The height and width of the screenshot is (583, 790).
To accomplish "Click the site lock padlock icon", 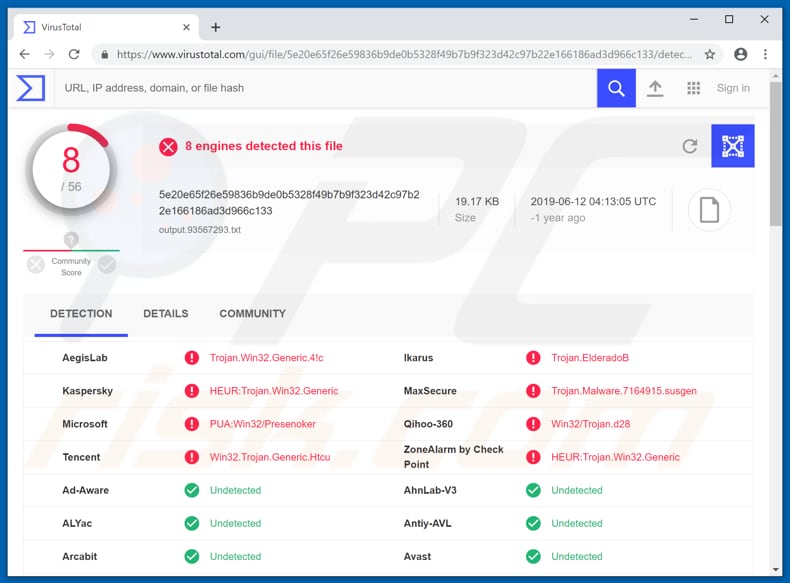I will tap(104, 54).
